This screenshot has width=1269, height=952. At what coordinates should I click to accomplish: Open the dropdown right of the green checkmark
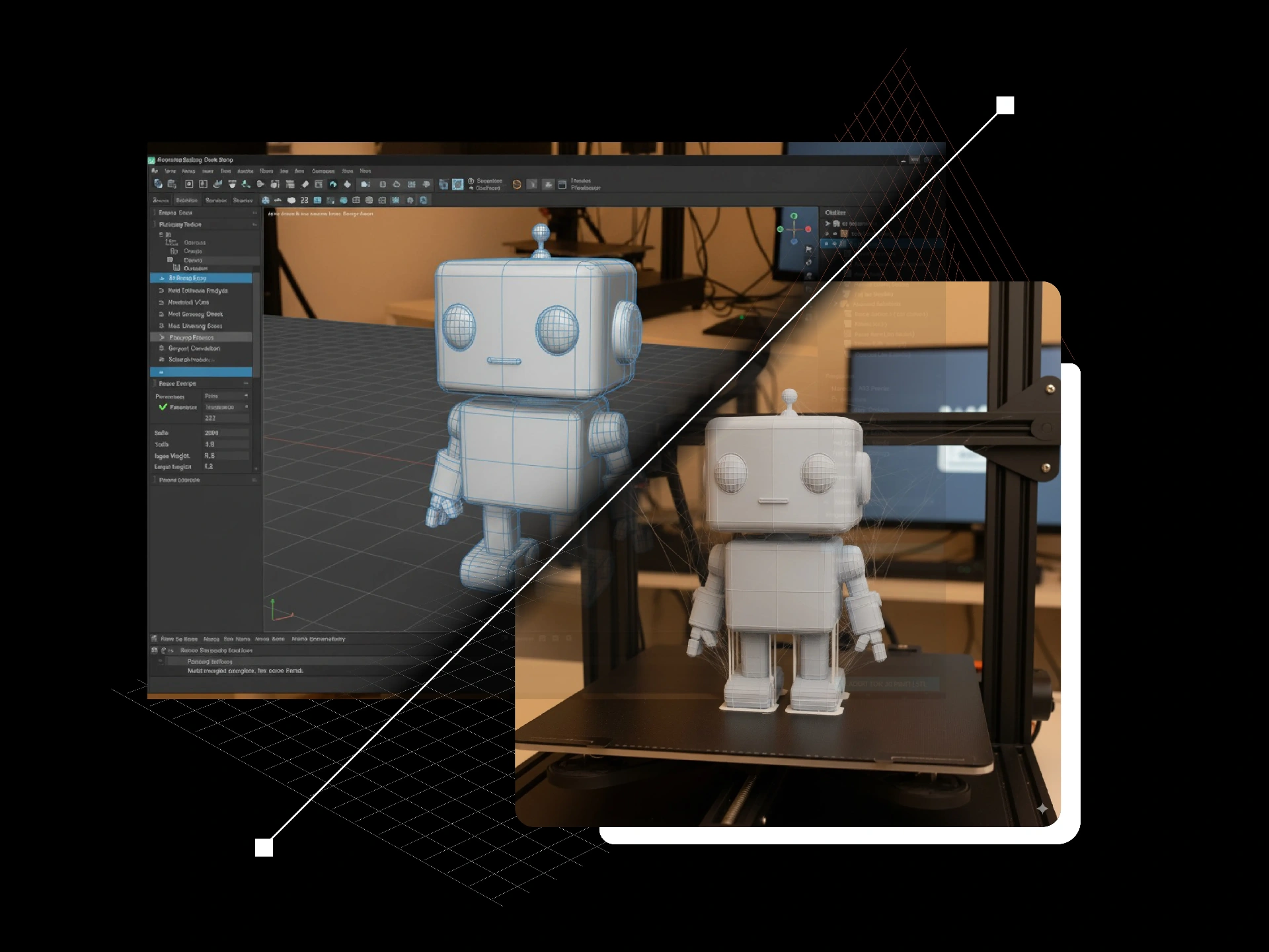coord(226,407)
